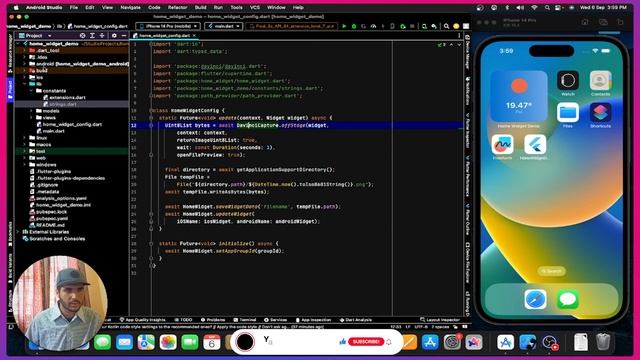Expand External Libraries node
This screenshot has height=360, width=640.
click(18, 232)
